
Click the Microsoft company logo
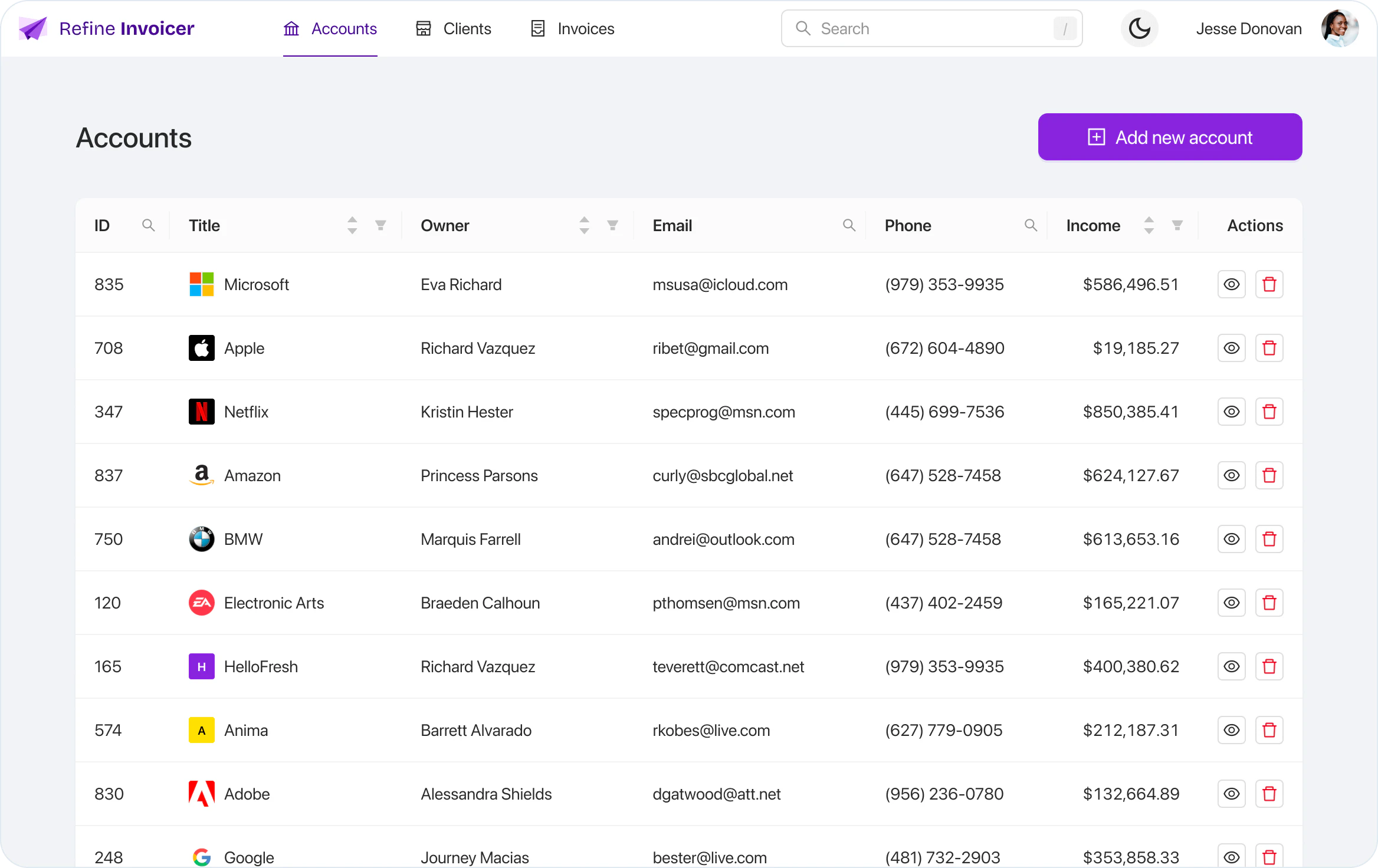point(201,284)
